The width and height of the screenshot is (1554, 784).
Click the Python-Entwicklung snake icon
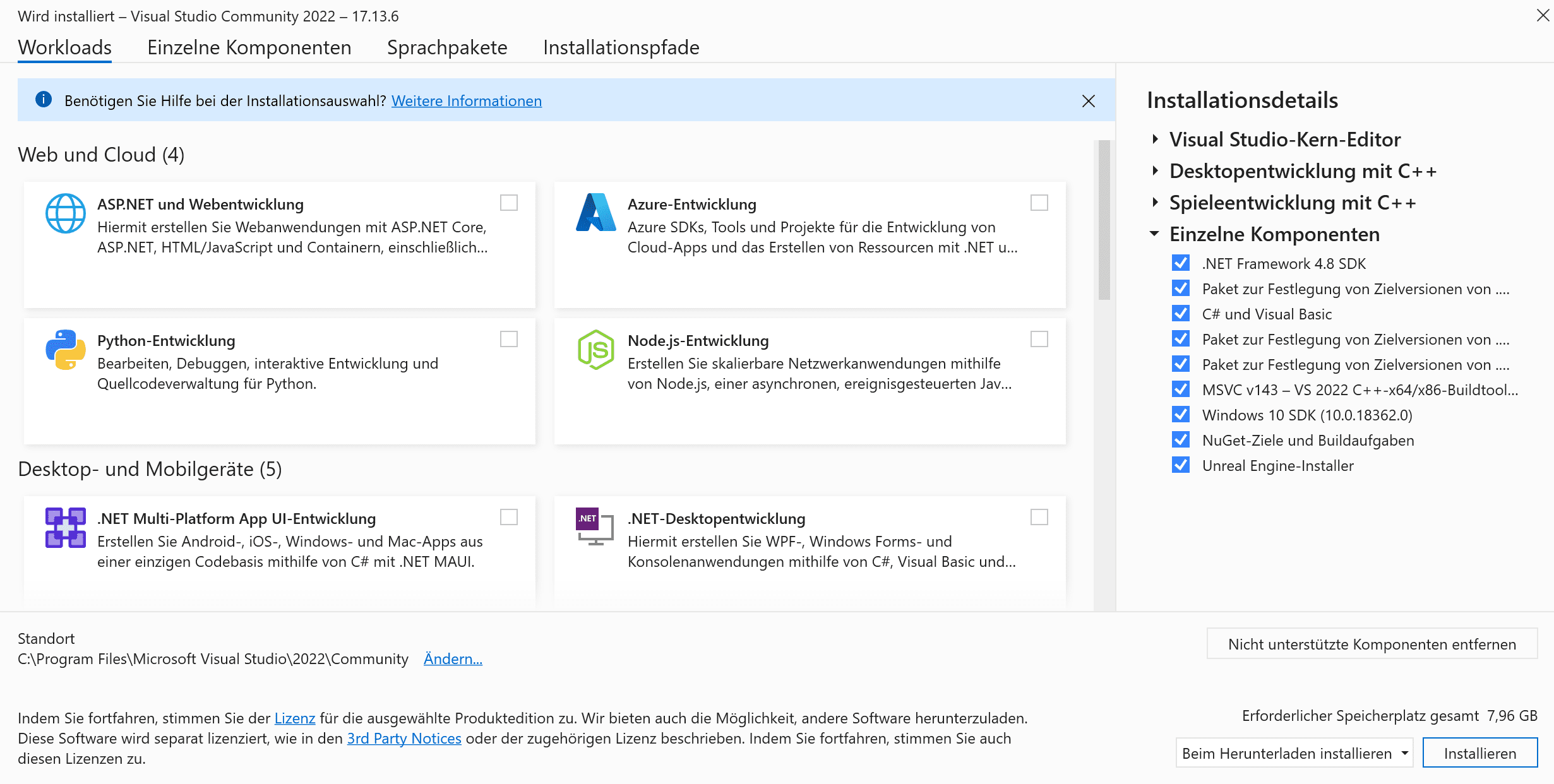coord(65,349)
